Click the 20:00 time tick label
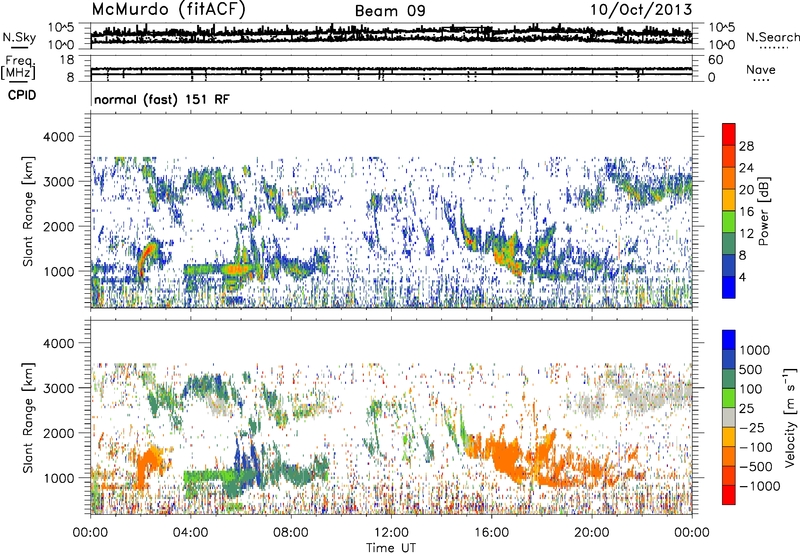This screenshot has width=800, height=554. tap(591, 533)
